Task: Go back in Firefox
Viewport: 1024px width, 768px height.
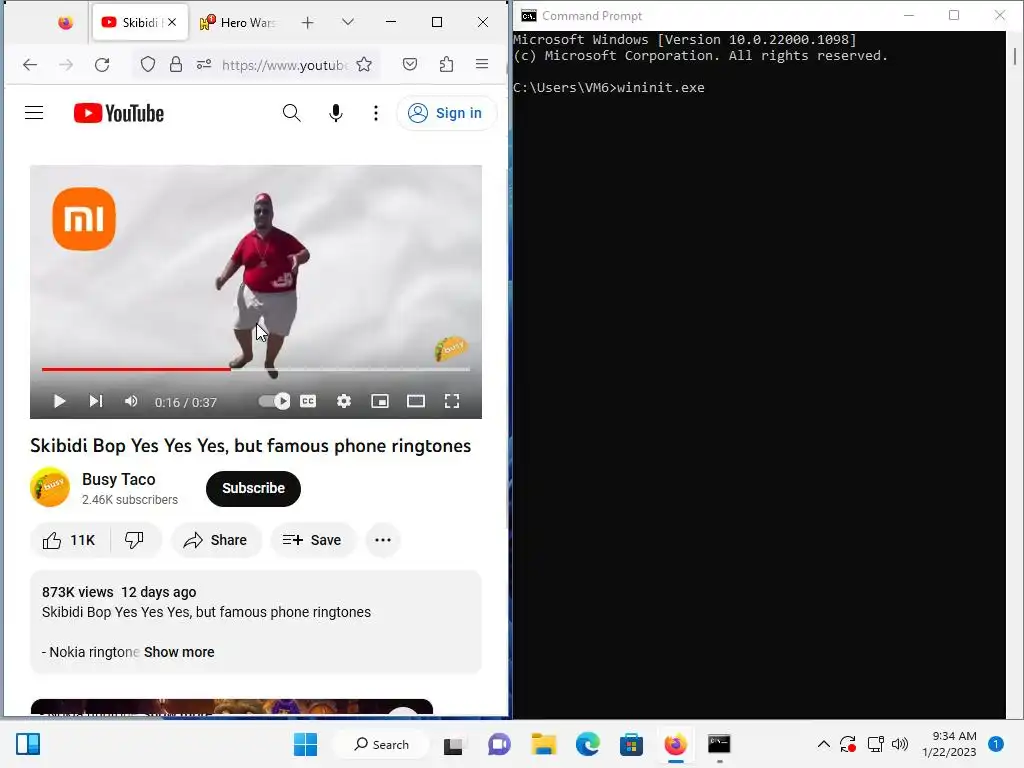Action: click(x=30, y=65)
